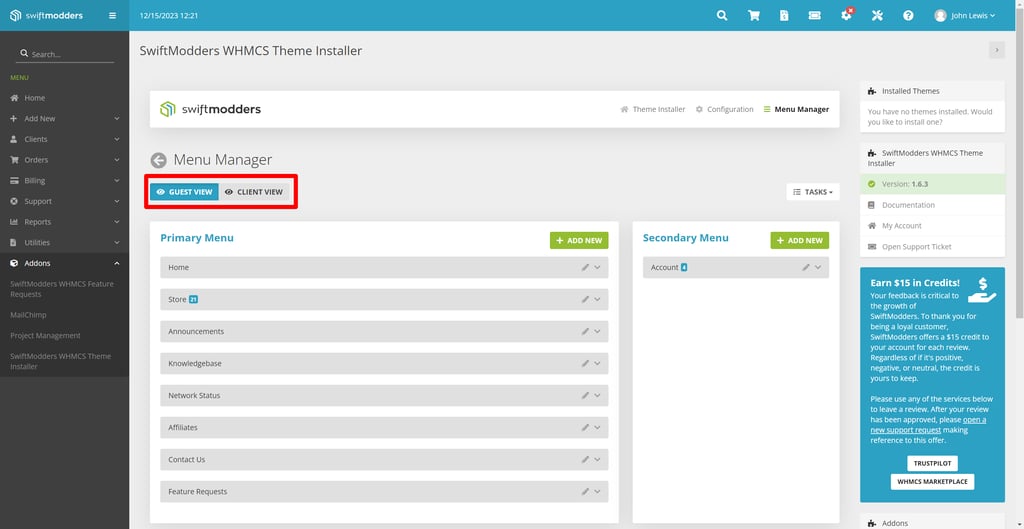This screenshot has width=1024, height=529.
Task: Open the Configuration tab
Action: 724,109
